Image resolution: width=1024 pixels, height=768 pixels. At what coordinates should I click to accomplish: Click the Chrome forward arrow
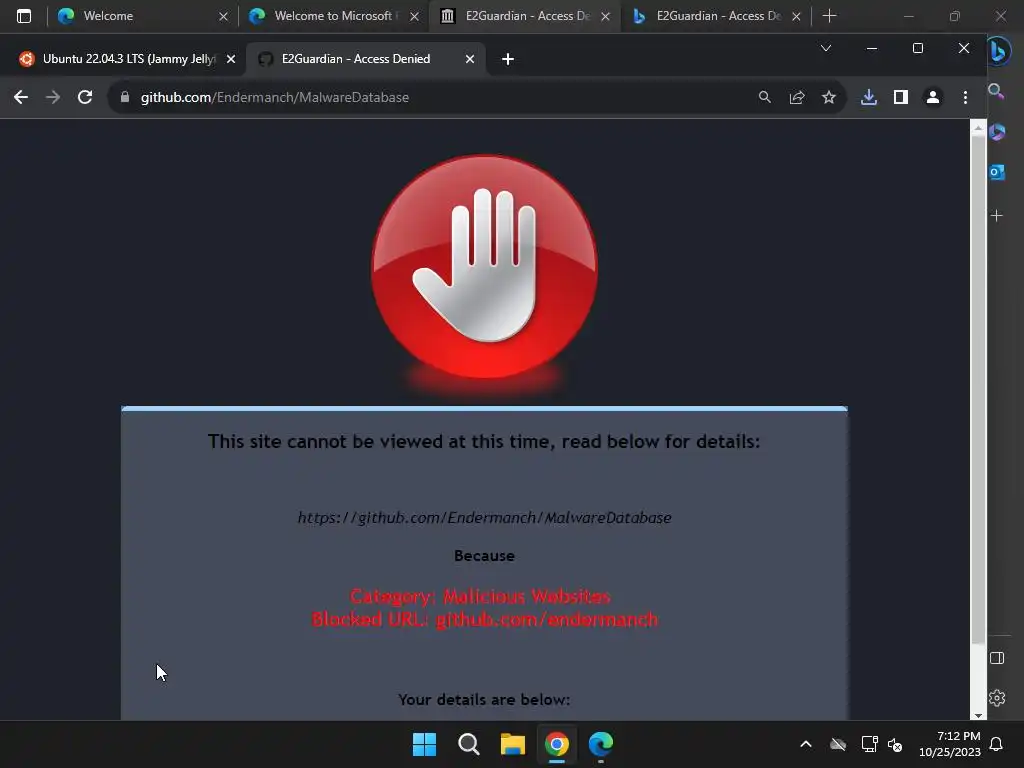[x=53, y=97]
